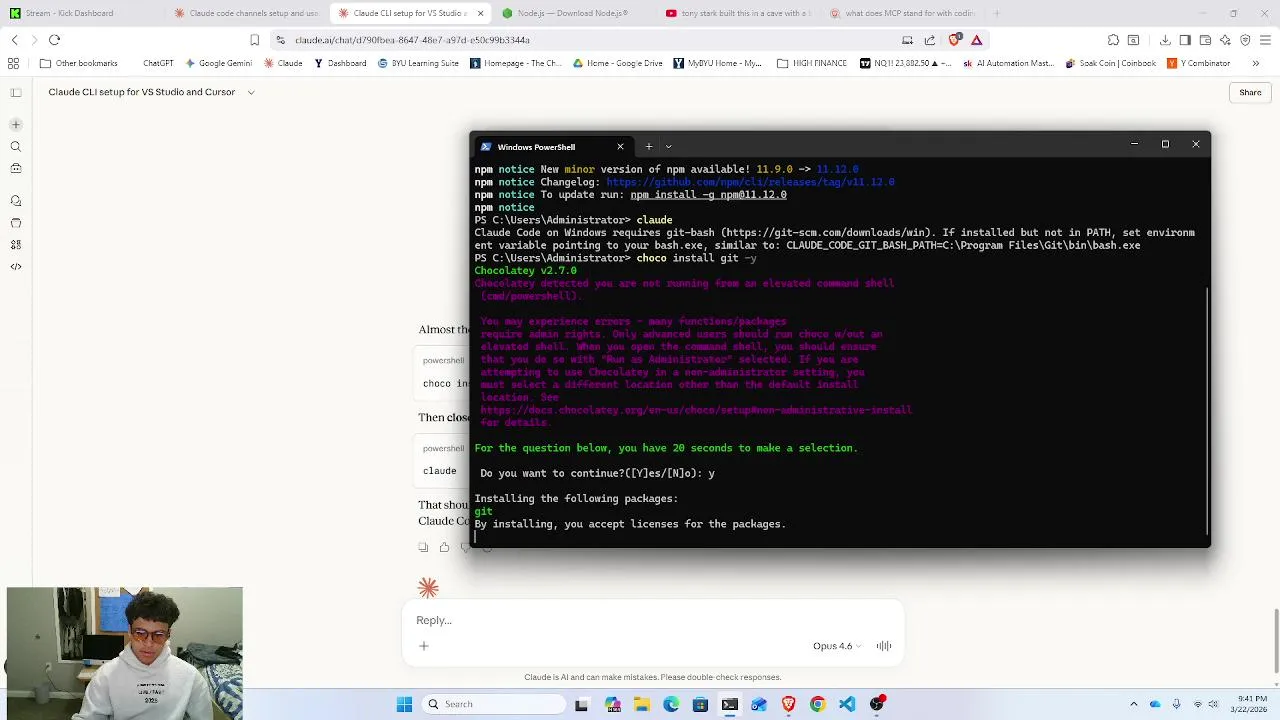
Task: Add a new PowerShell terminal tab
Action: [x=649, y=147]
